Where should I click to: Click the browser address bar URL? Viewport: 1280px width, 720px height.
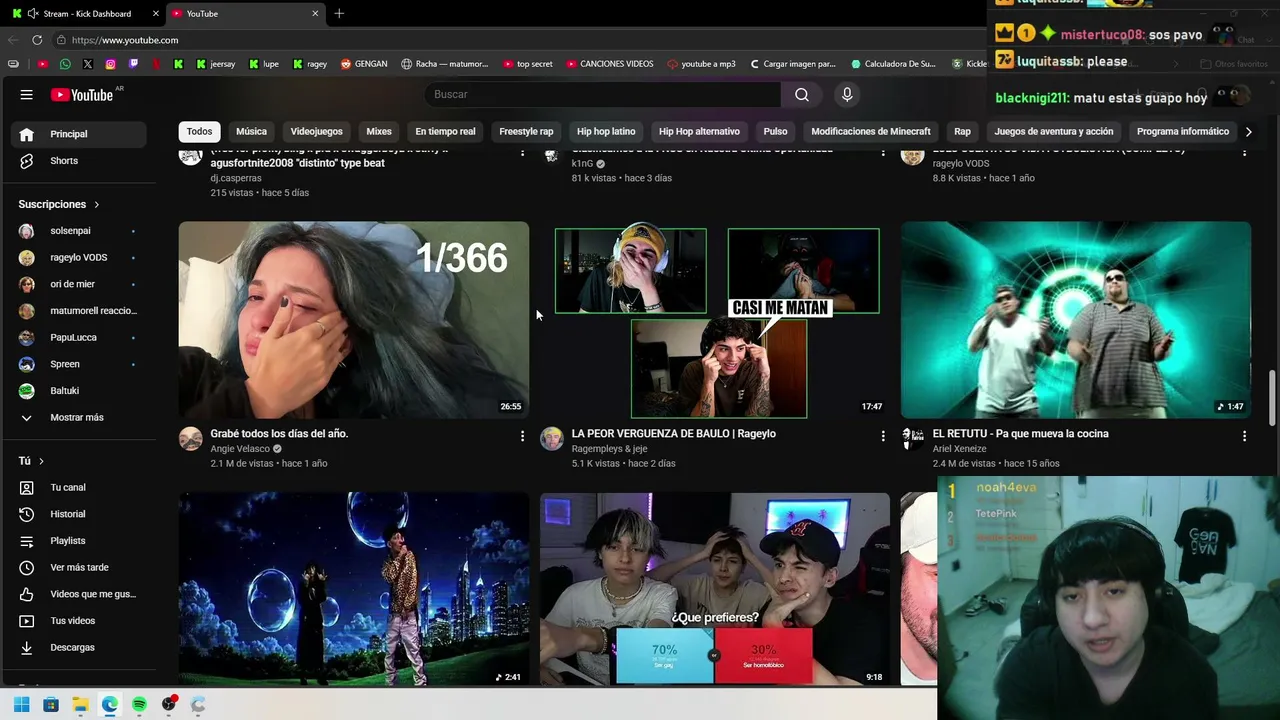click(x=125, y=40)
